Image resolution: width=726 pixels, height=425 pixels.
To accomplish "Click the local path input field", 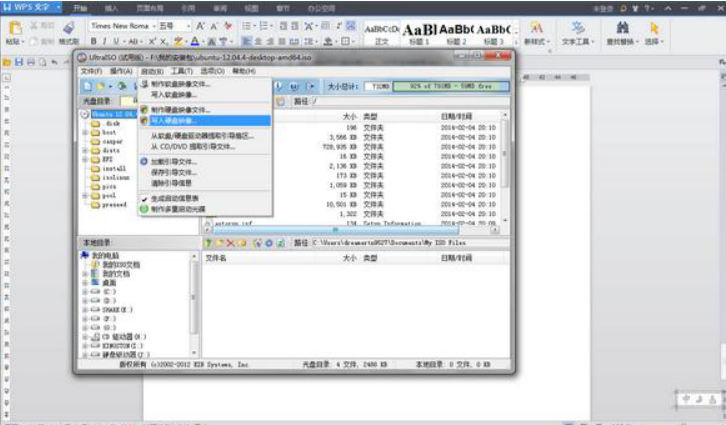I will click(x=400, y=243).
